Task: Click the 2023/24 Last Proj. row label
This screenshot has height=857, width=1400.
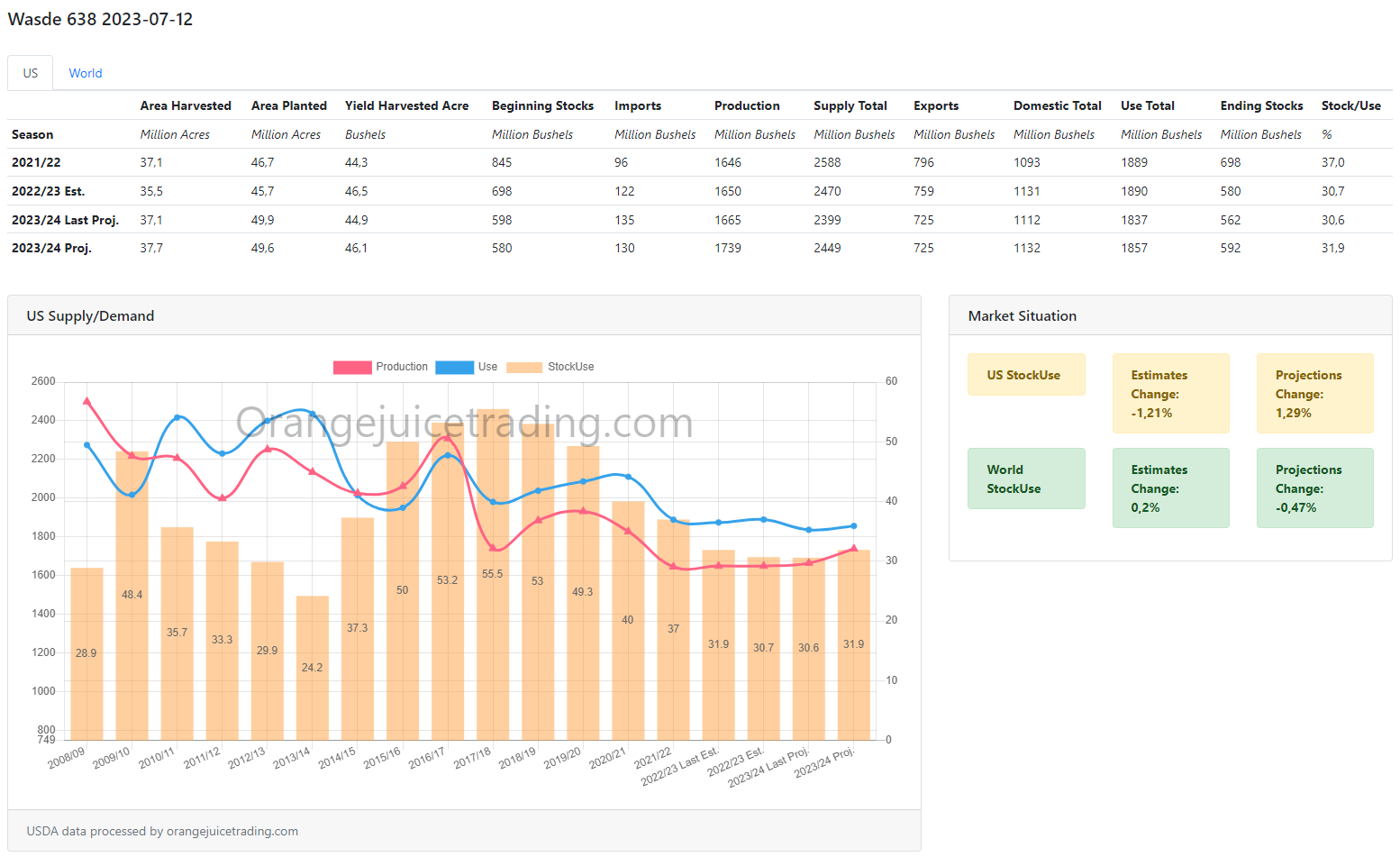Action: pos(65,220)
